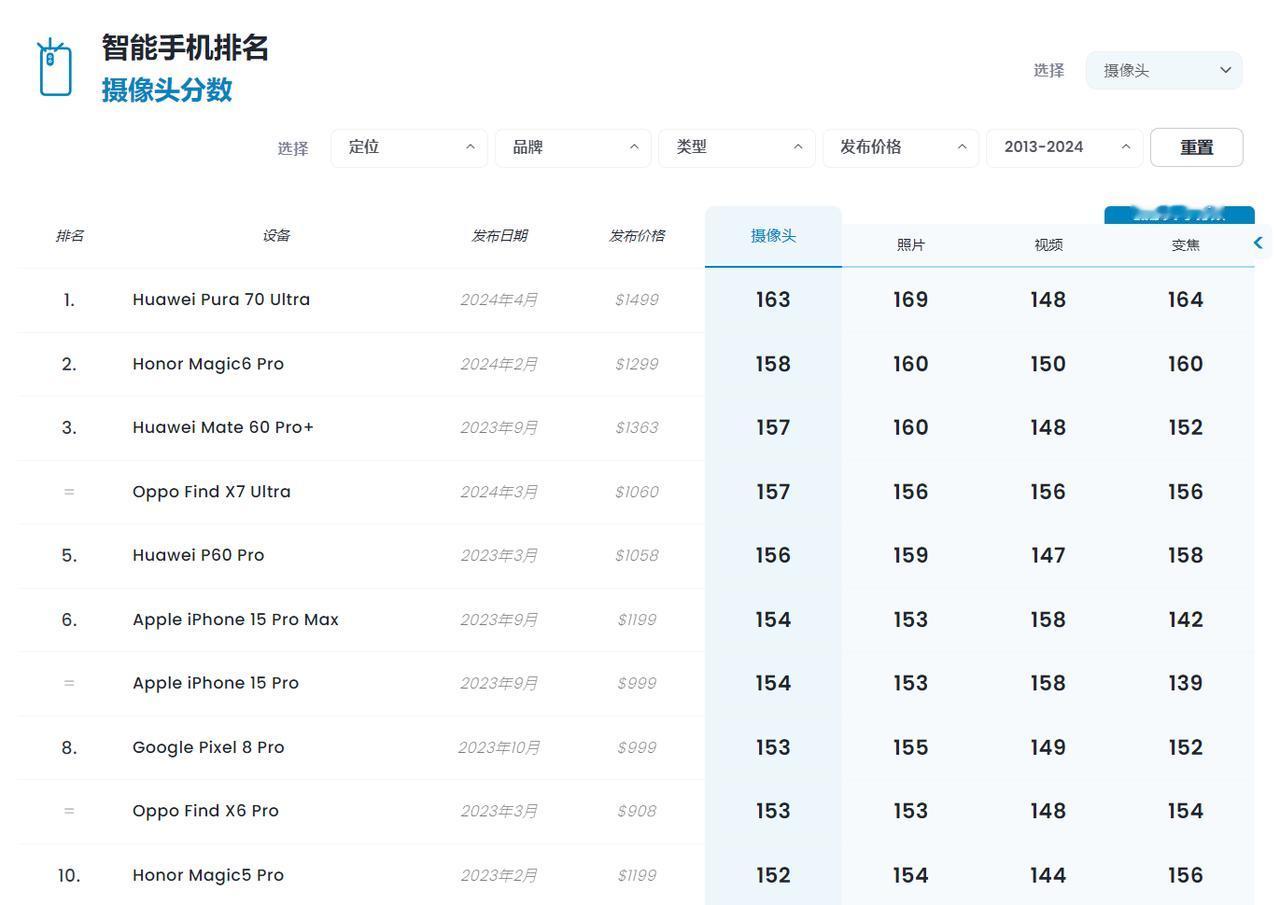Click the 2024年2月 release date
1280x905 pixels.
pos(499,364)
